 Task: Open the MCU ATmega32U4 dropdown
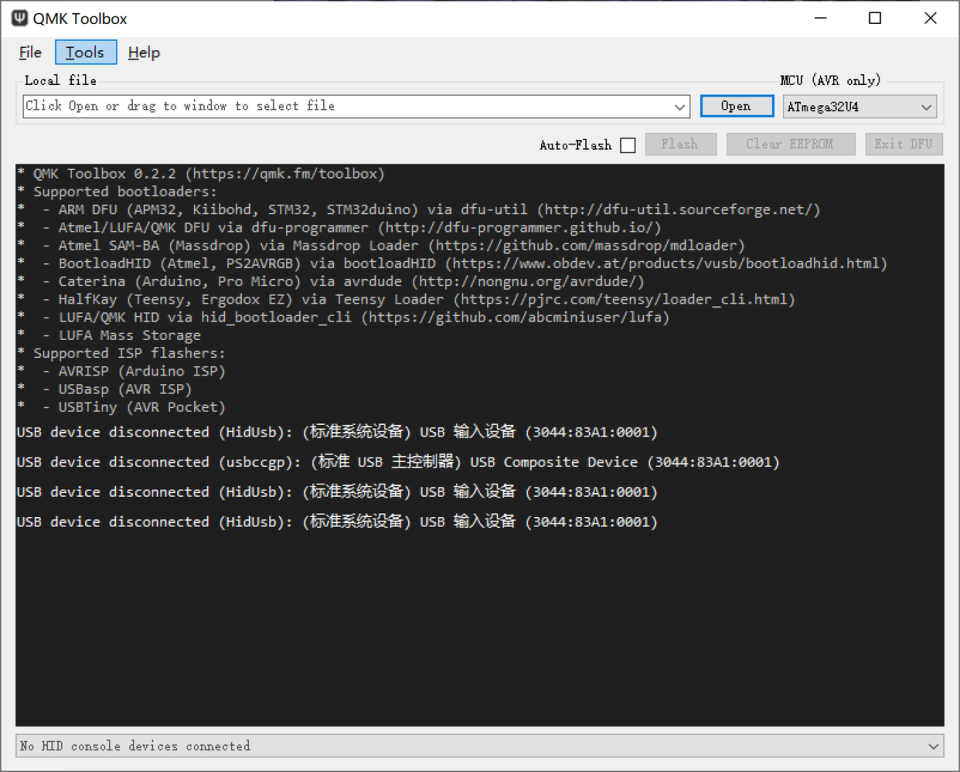tap(860, 107)
